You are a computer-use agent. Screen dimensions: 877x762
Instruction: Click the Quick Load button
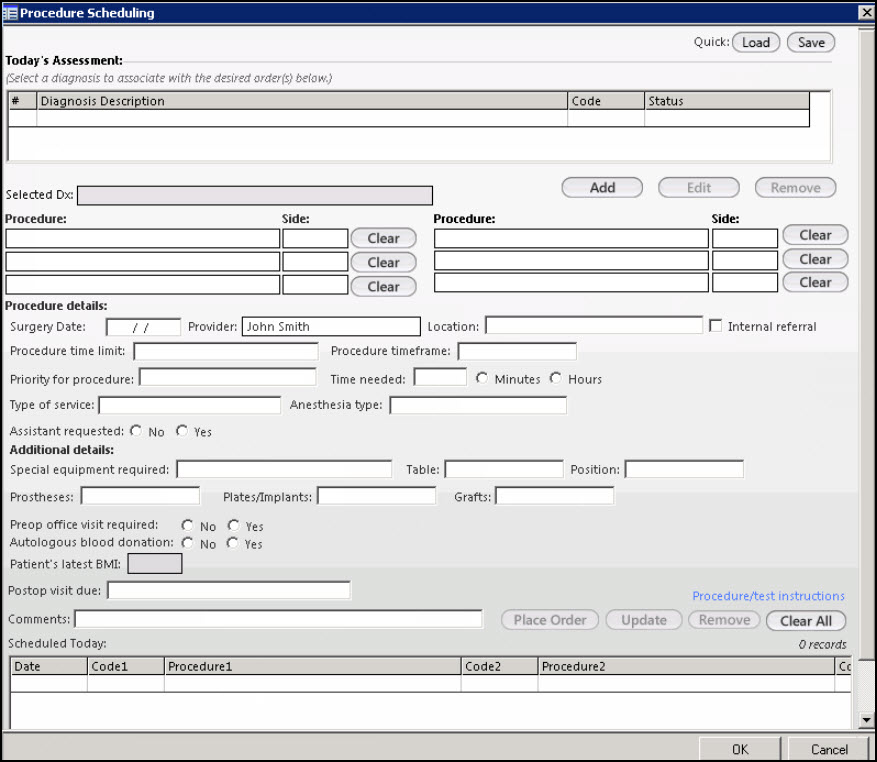(756, 43)
